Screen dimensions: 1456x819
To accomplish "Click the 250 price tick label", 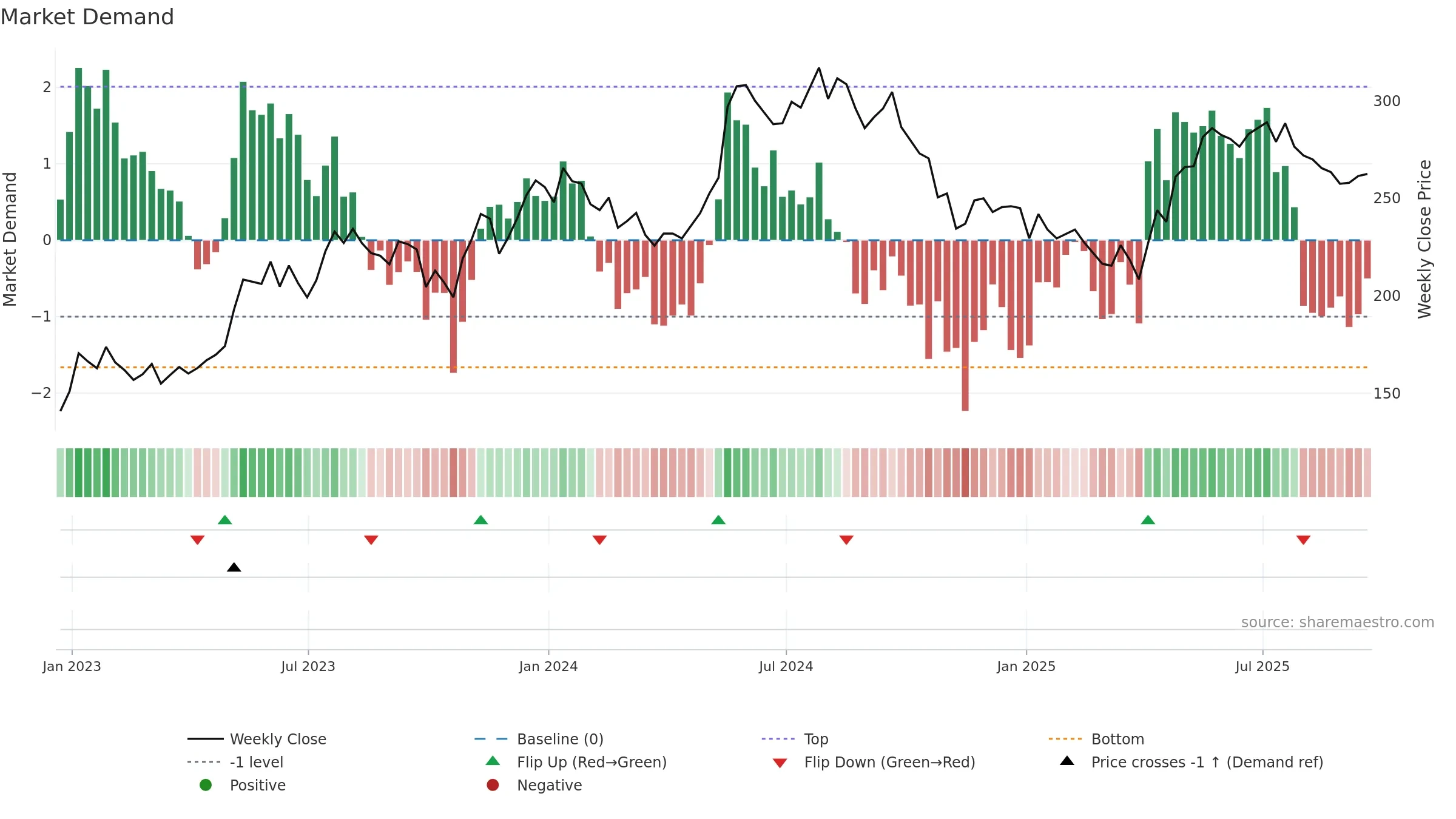I will click(1387, 198).
